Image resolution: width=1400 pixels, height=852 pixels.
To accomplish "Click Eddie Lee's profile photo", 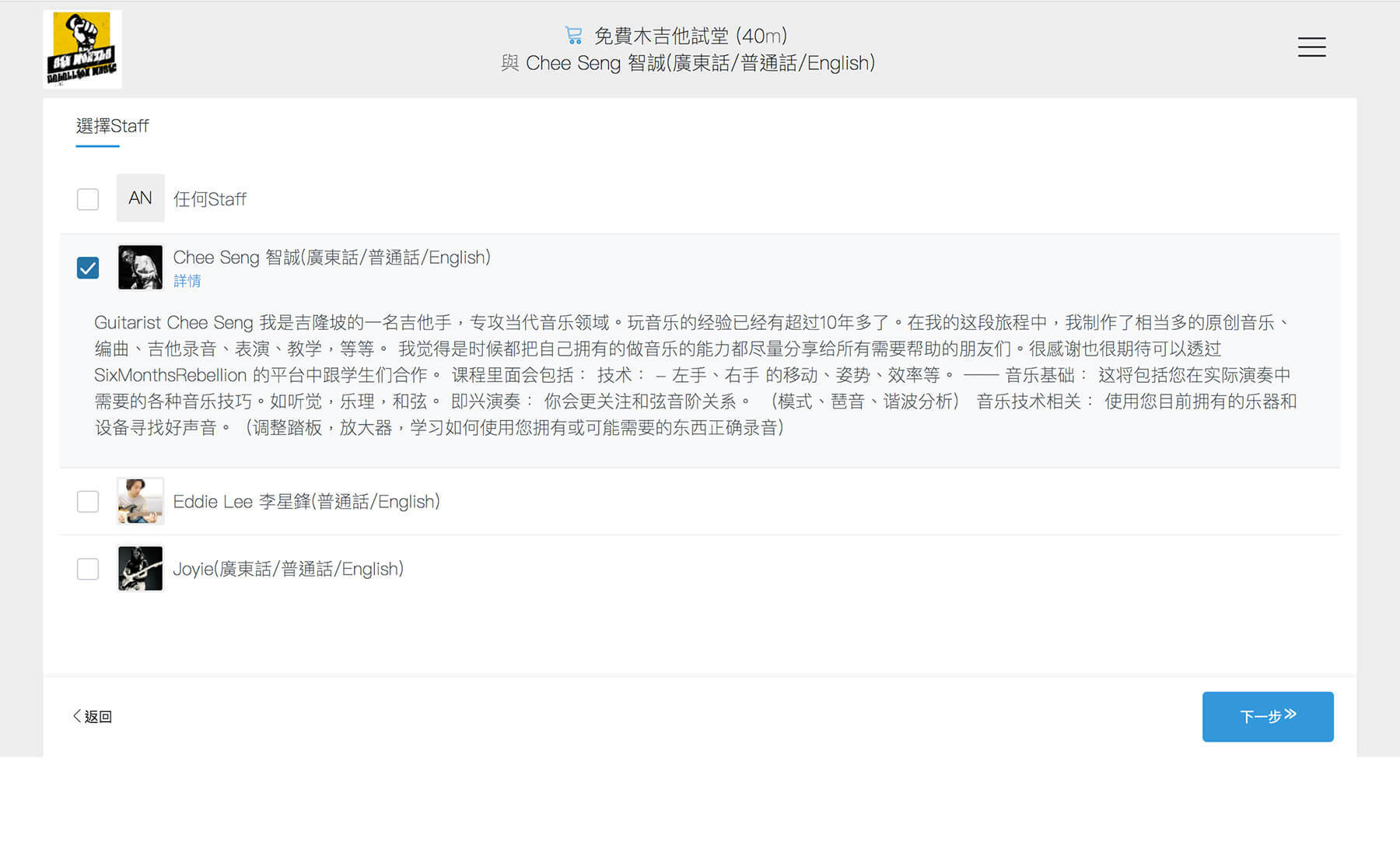I will [140, 501].
